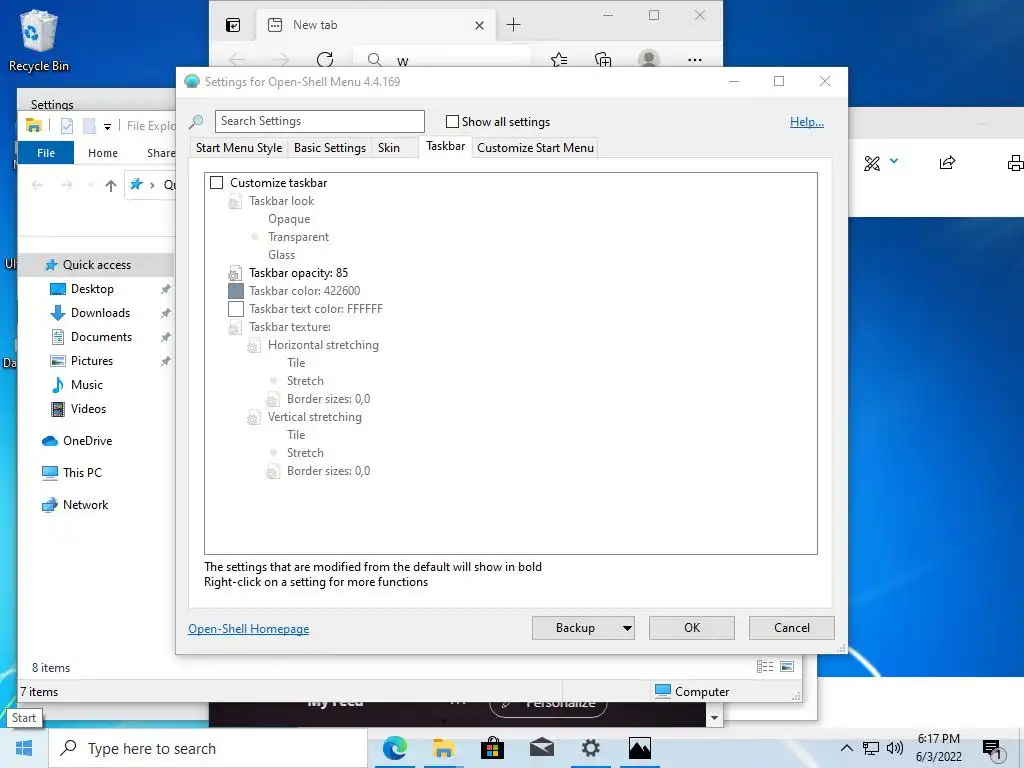Select the Taskbar tab
Viewport: 1024px width, 768px height.
445,146
